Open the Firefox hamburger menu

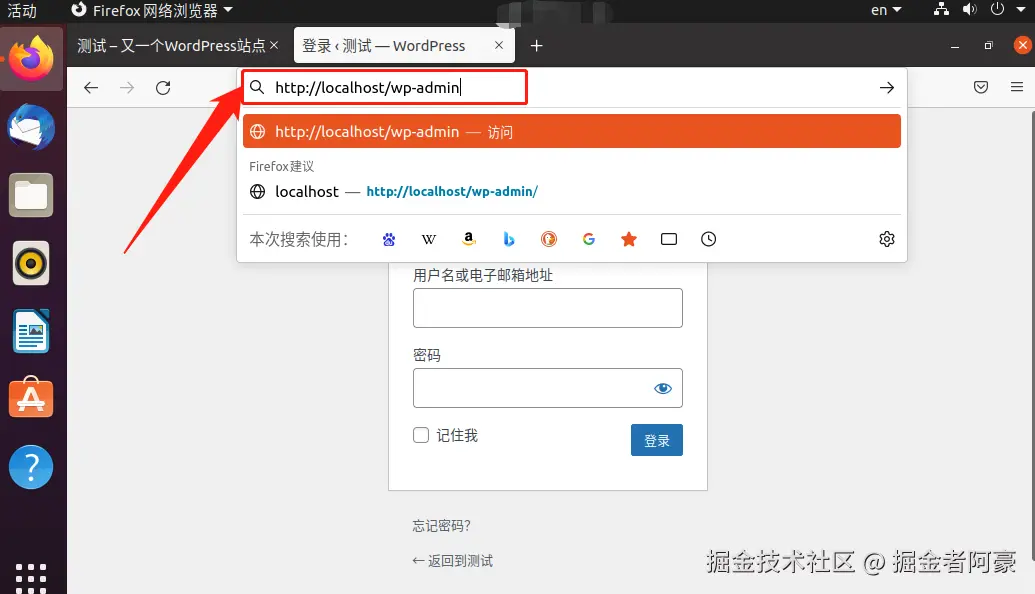1017,87
